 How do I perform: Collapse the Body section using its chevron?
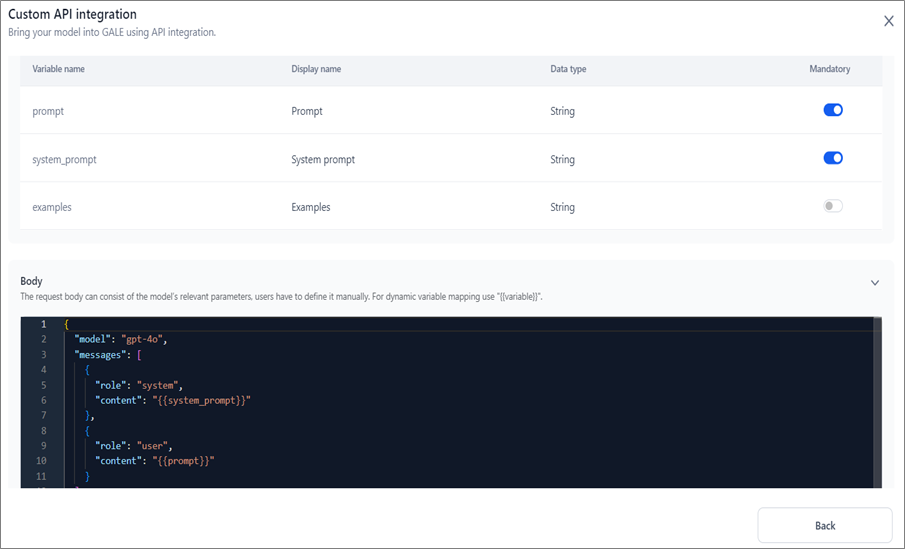[874, 283]
